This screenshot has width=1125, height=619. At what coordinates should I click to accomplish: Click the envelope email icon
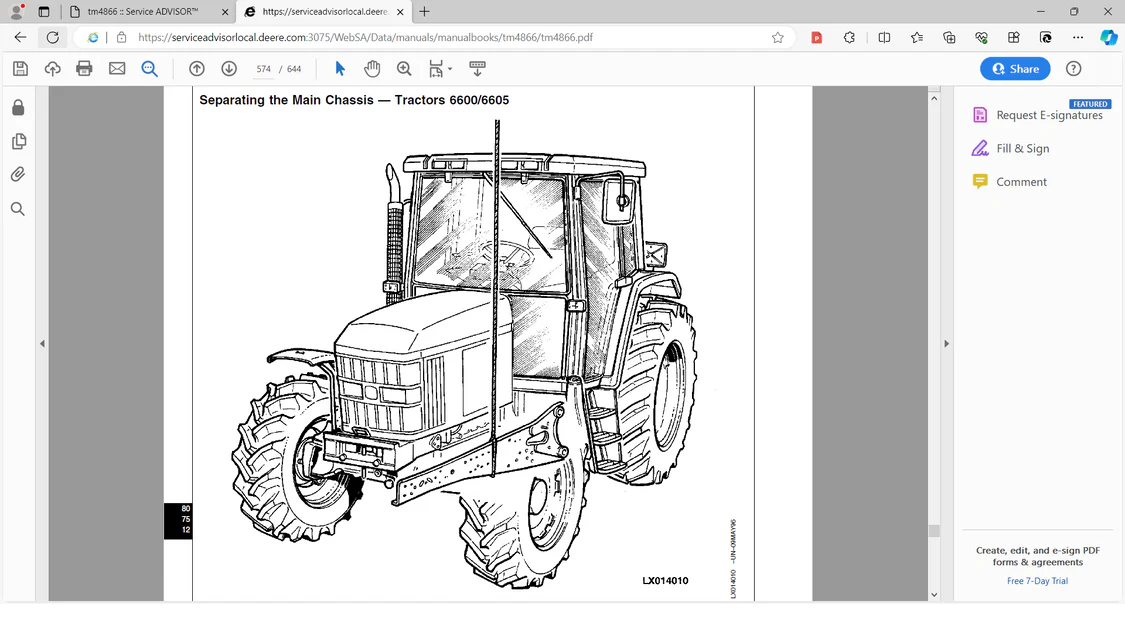pyautogui.click(x=117, y=69)
